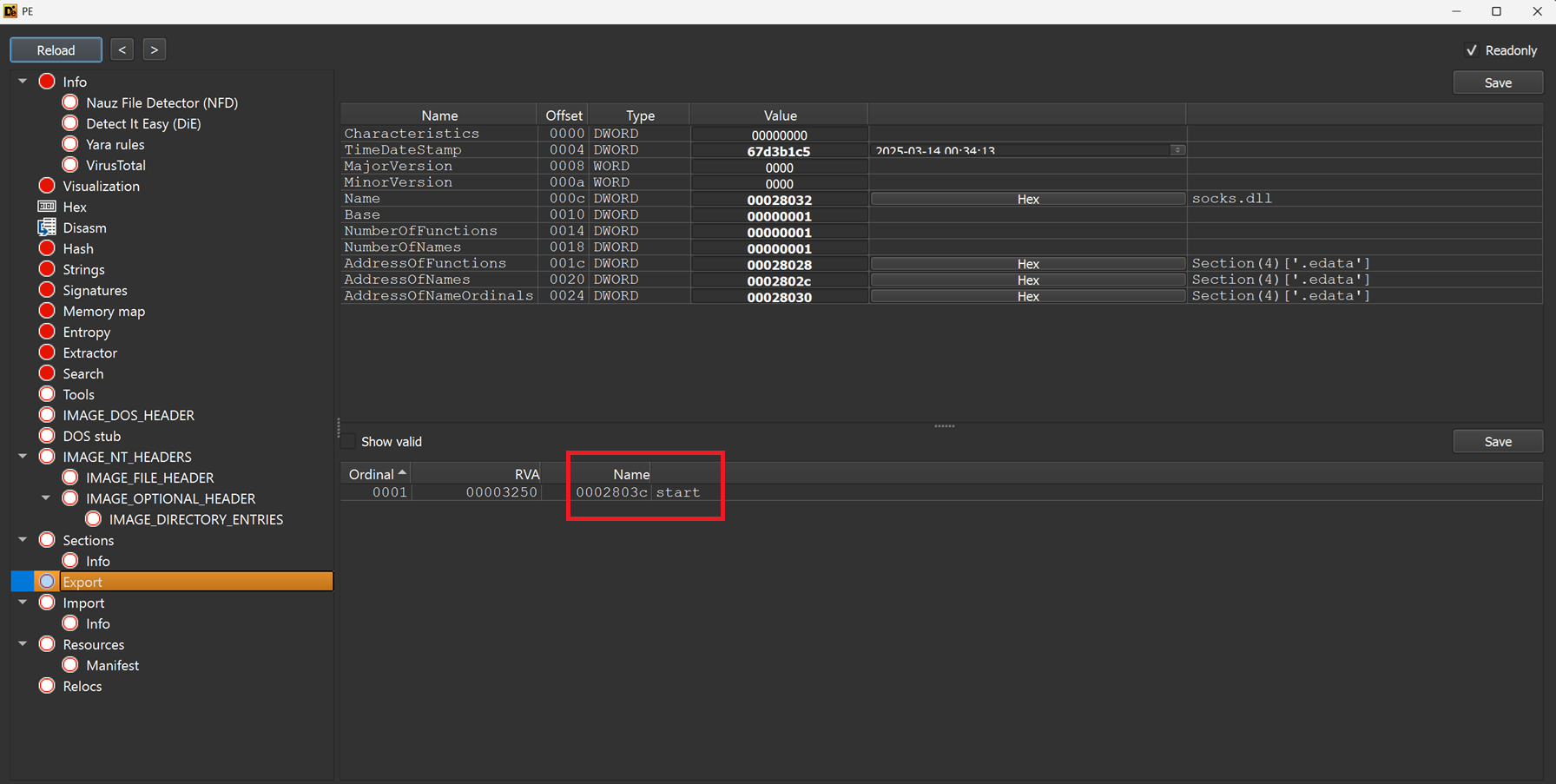Select the Visualization tool
Screen dimensions: 1556x784
102,186
